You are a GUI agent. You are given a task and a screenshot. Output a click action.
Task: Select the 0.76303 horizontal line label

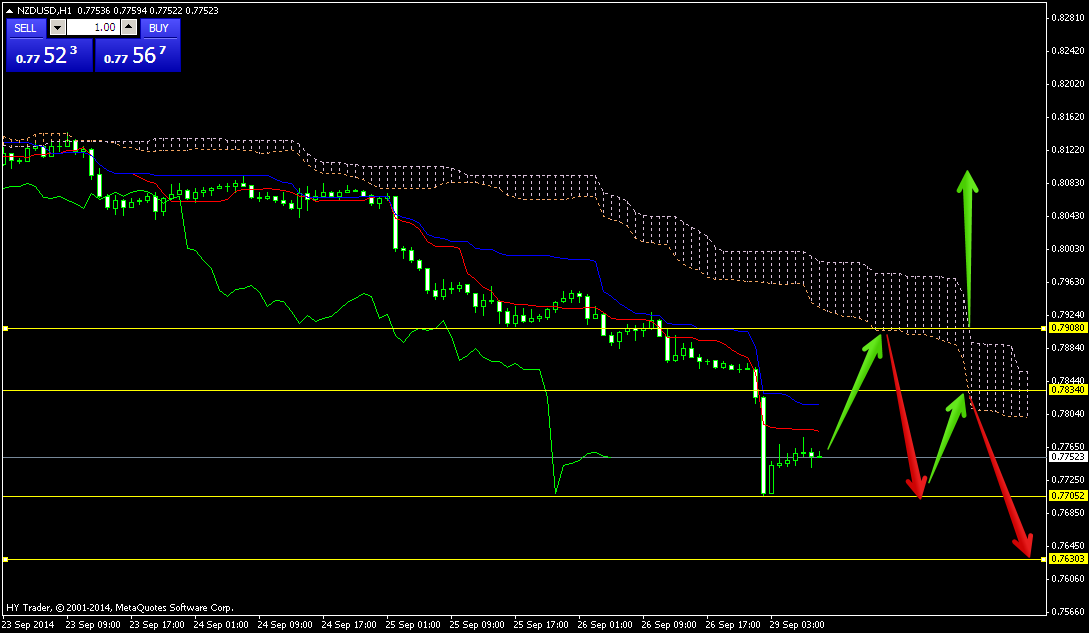(x=1067, y=559)
